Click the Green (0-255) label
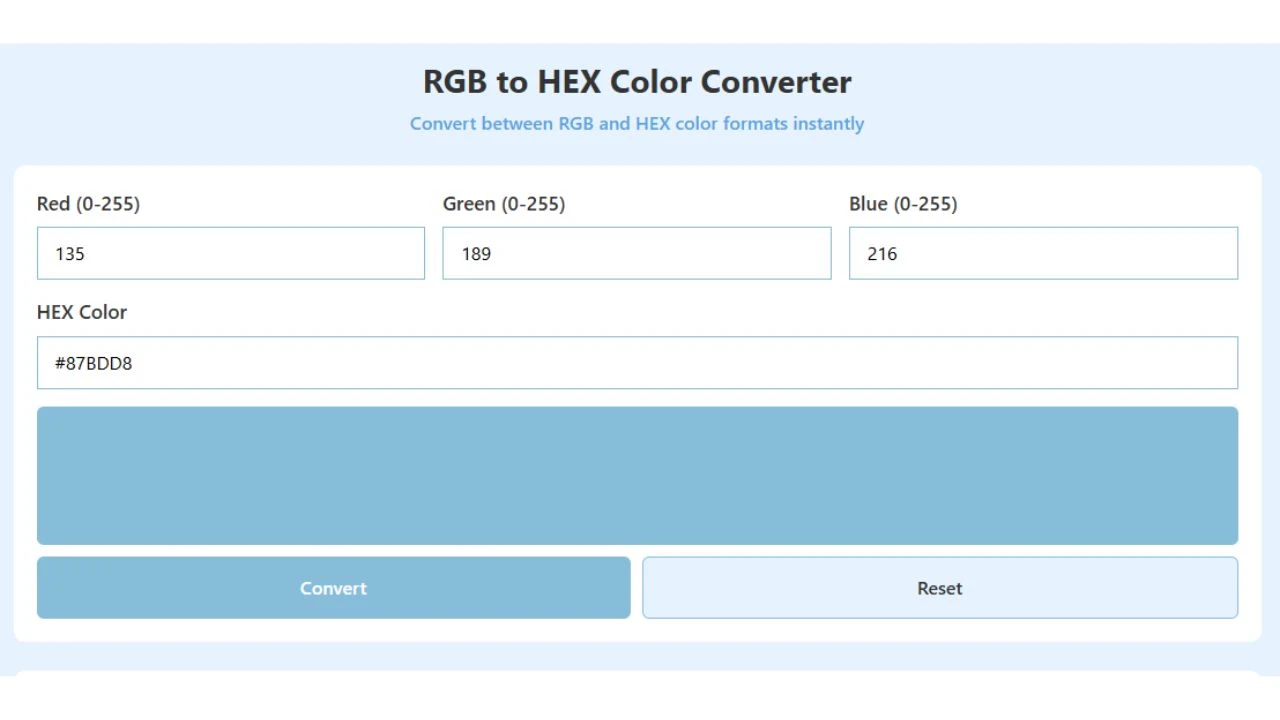This screenshot has height=720, width=1280. click(x=505, y=203)
